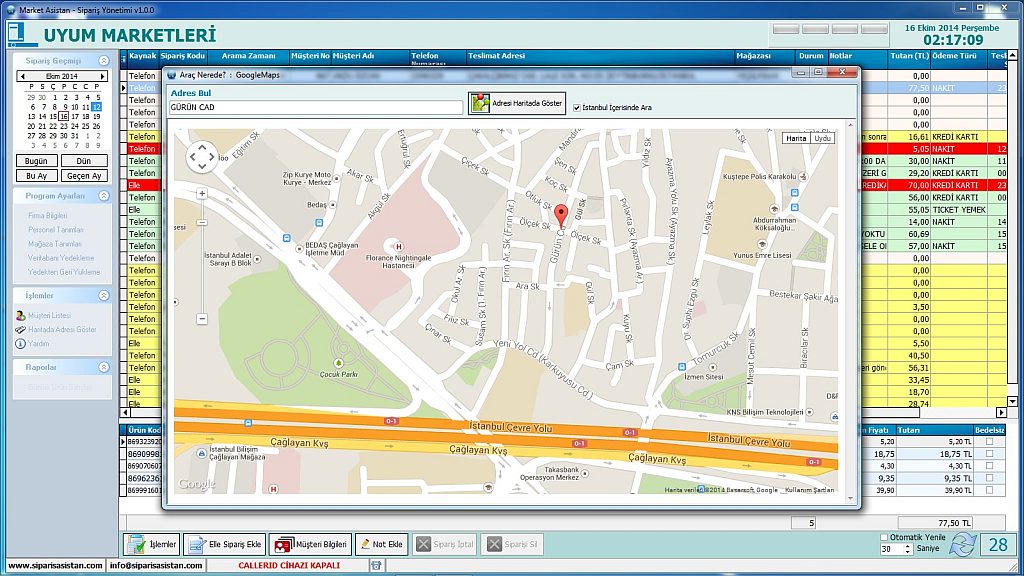Click the Araç Nerede dialog title icon

point(172,75)
